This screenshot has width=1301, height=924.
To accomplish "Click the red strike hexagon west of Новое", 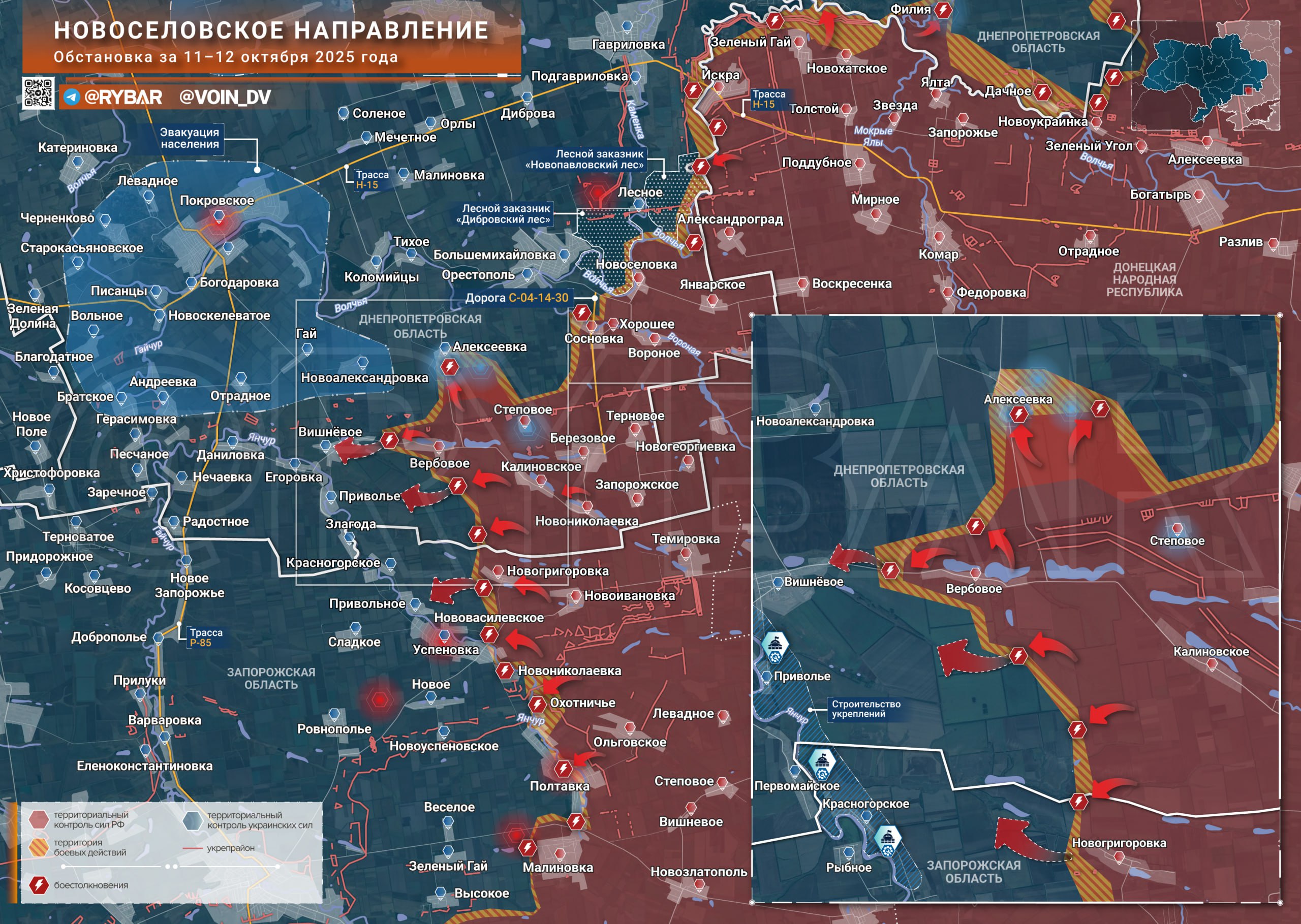I will [x=379, y=699].
